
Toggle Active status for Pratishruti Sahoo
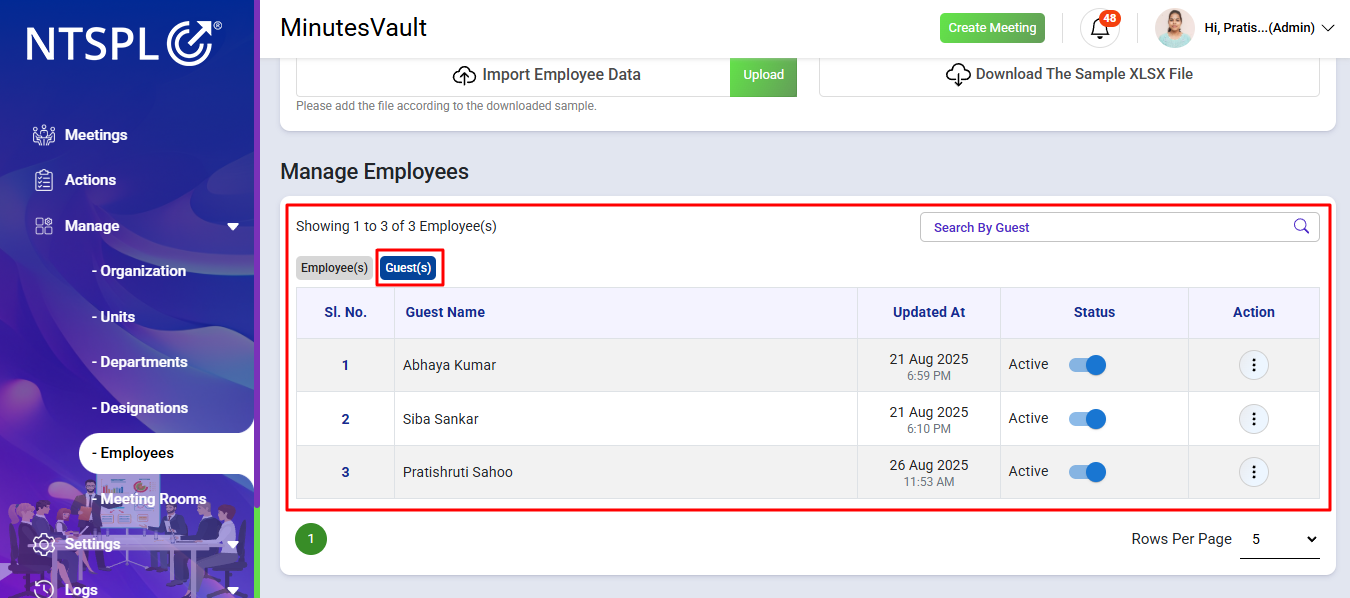coord(1087,471)
